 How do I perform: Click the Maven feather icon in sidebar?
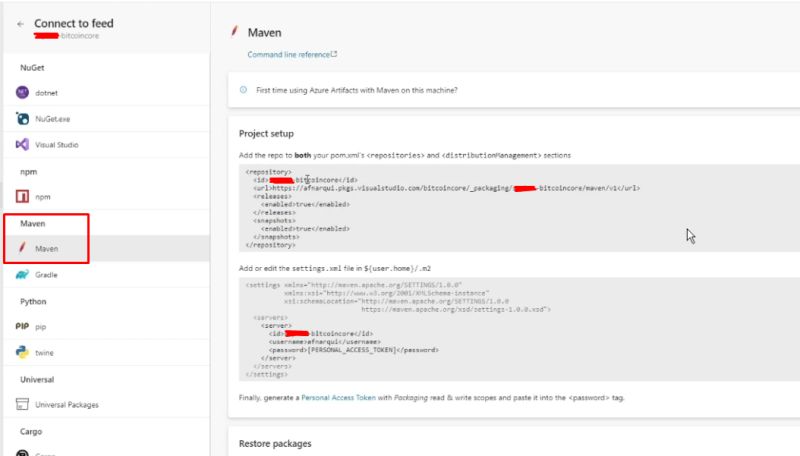click(x=22, y=248)
